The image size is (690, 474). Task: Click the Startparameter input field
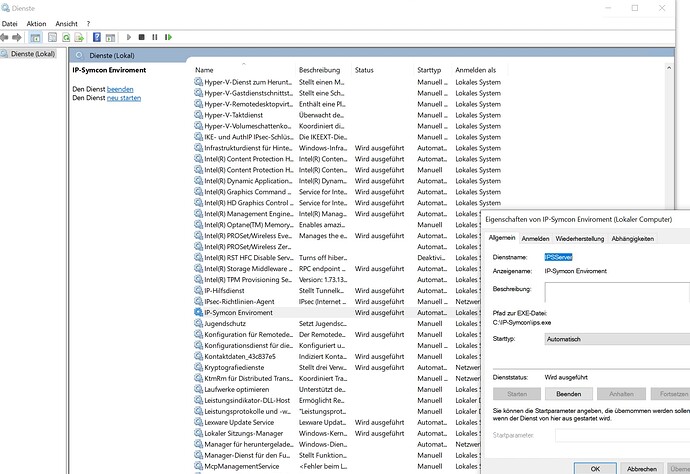[622, 435]
